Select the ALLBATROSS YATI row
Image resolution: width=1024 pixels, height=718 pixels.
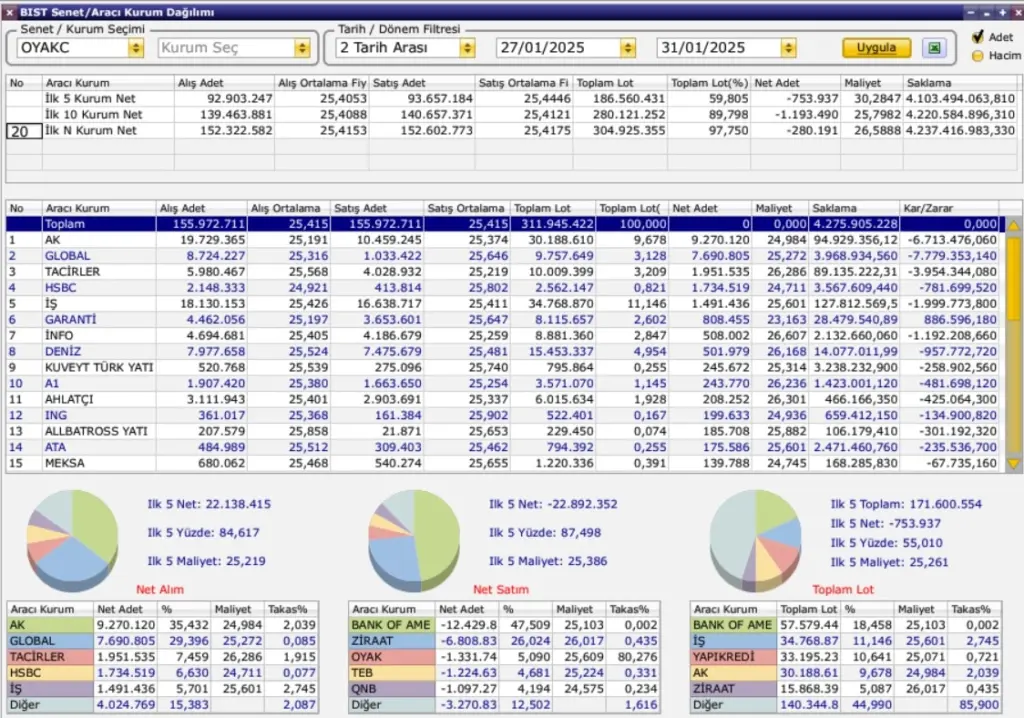[503, 431]
